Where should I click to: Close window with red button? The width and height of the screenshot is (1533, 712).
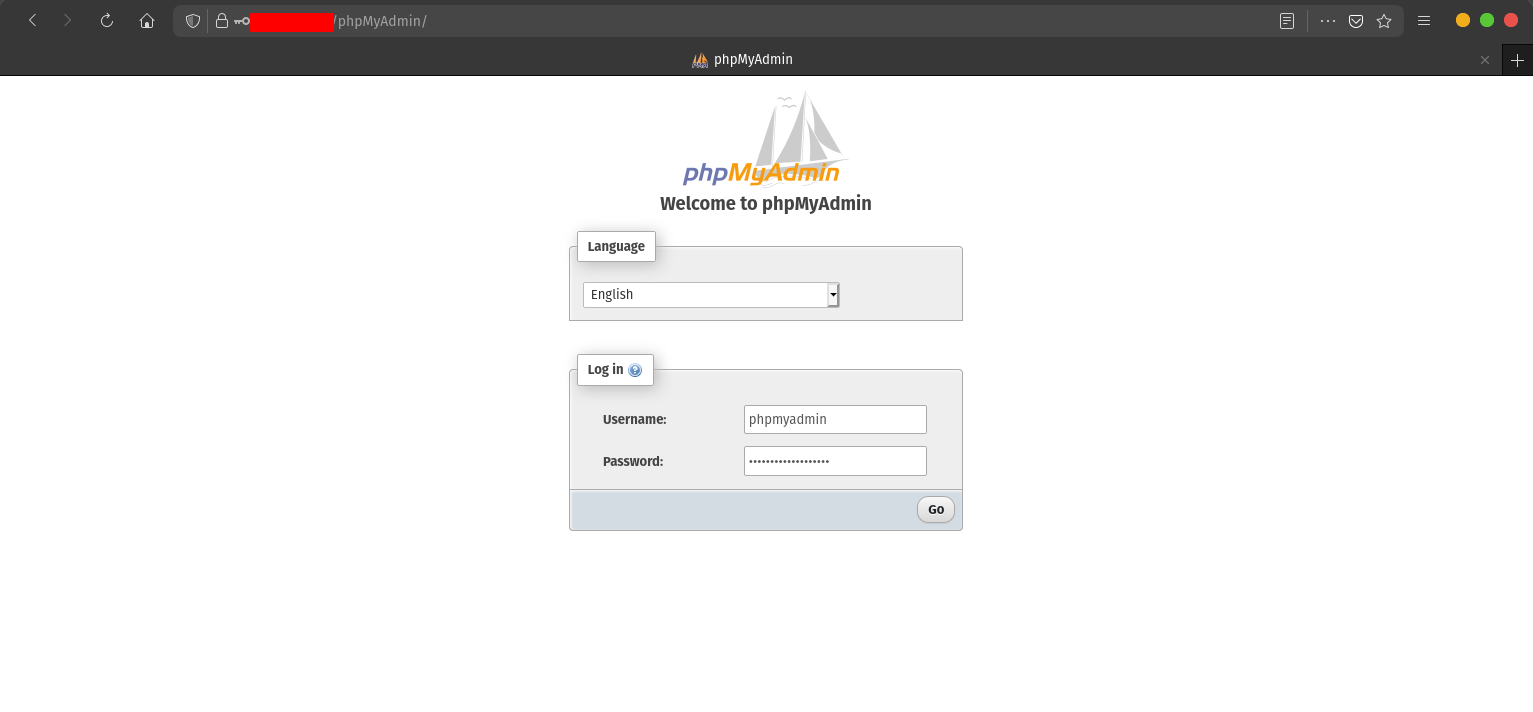click(x=1511, y=20)
